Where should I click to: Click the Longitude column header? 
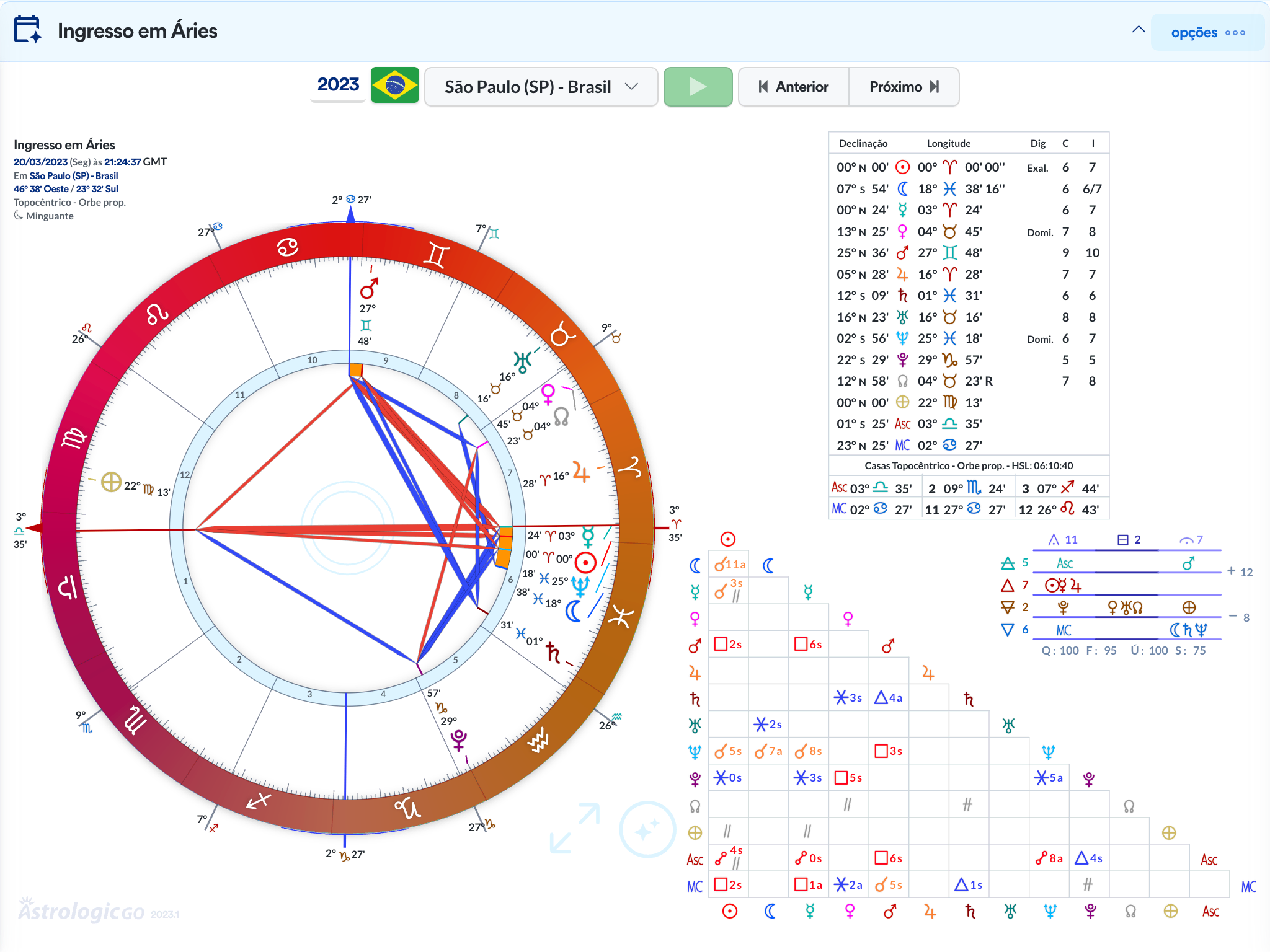(949, 144)
